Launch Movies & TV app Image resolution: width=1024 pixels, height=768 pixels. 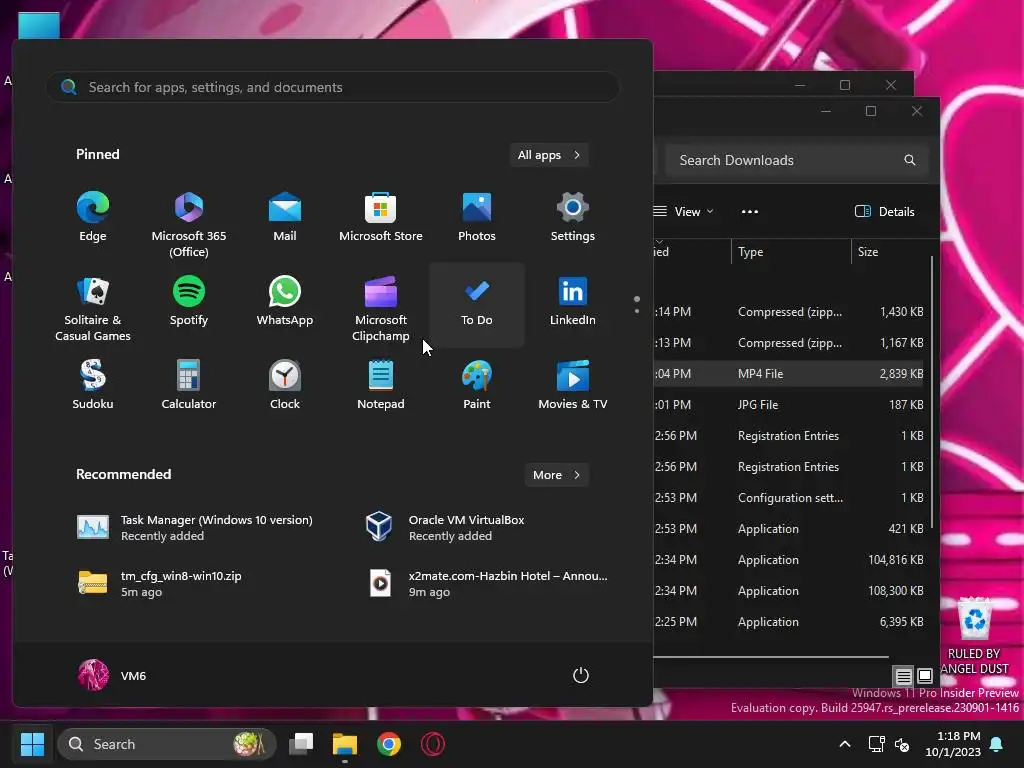point(573,385)
